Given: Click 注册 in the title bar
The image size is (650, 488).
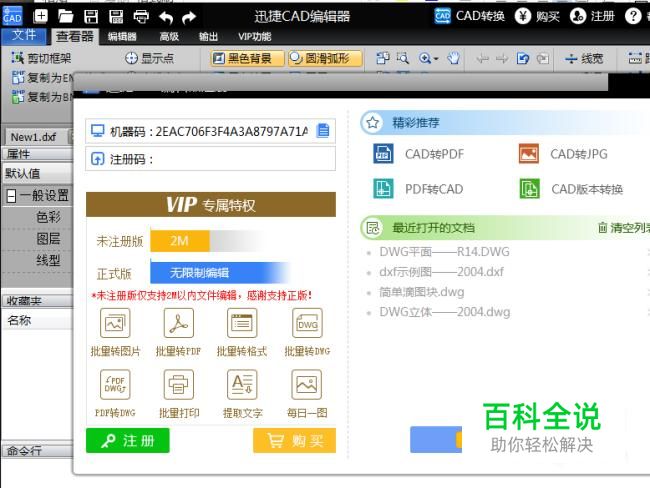Looking at the screenshot, I should 592,16.
